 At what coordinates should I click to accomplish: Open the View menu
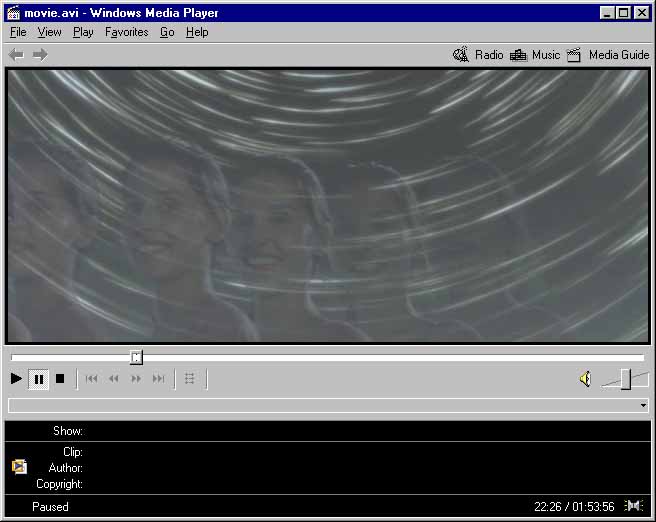49,32
